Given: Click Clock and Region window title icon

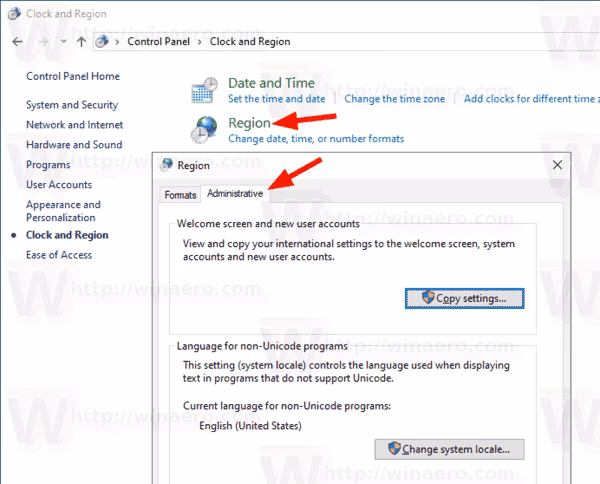Looking at the screenshot, I should [x=14, y=14].
